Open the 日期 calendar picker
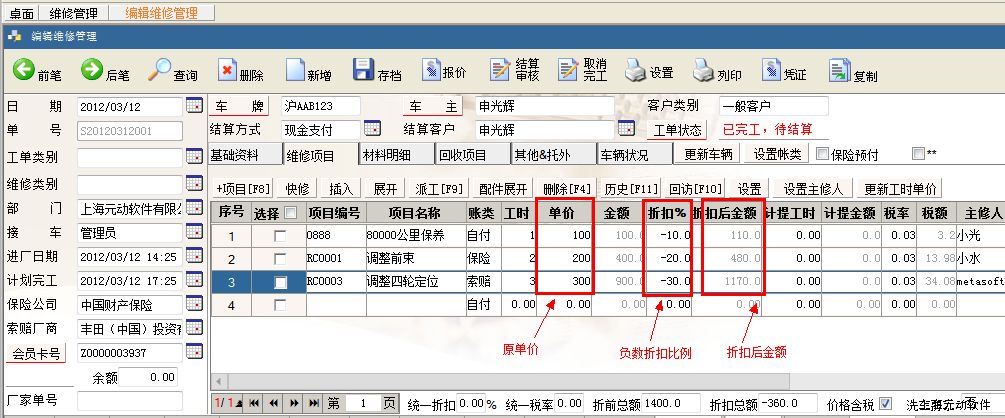This screenshot has width=1005, height=418. click(x=195, y=105)
